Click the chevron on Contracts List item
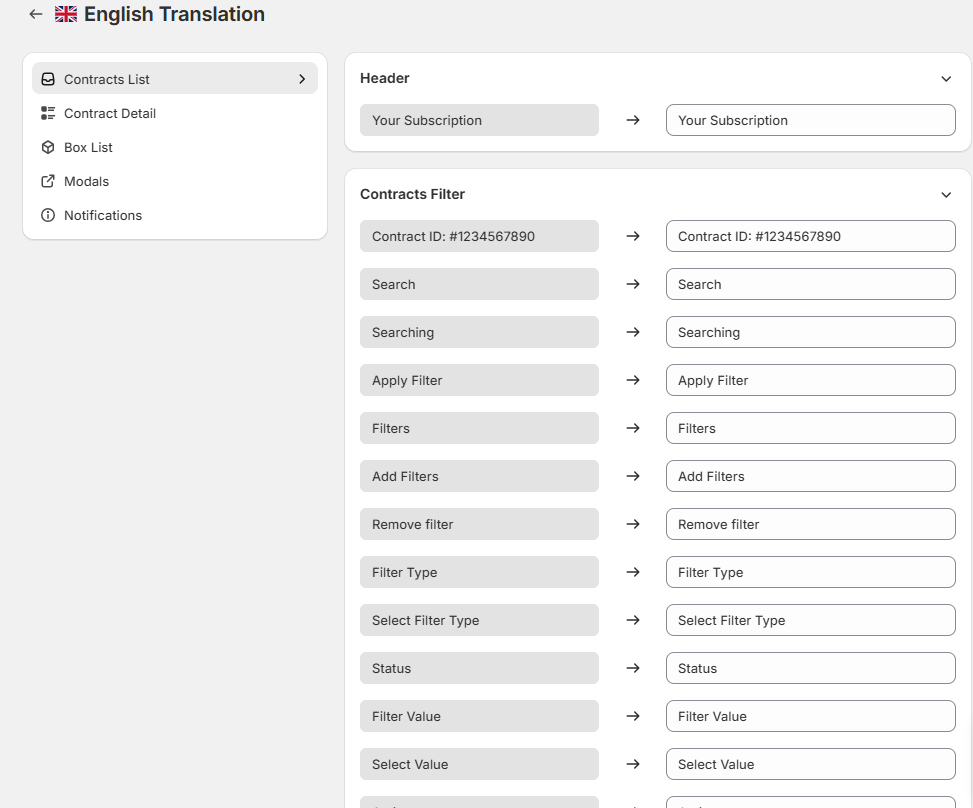 (x=302, y=79)
